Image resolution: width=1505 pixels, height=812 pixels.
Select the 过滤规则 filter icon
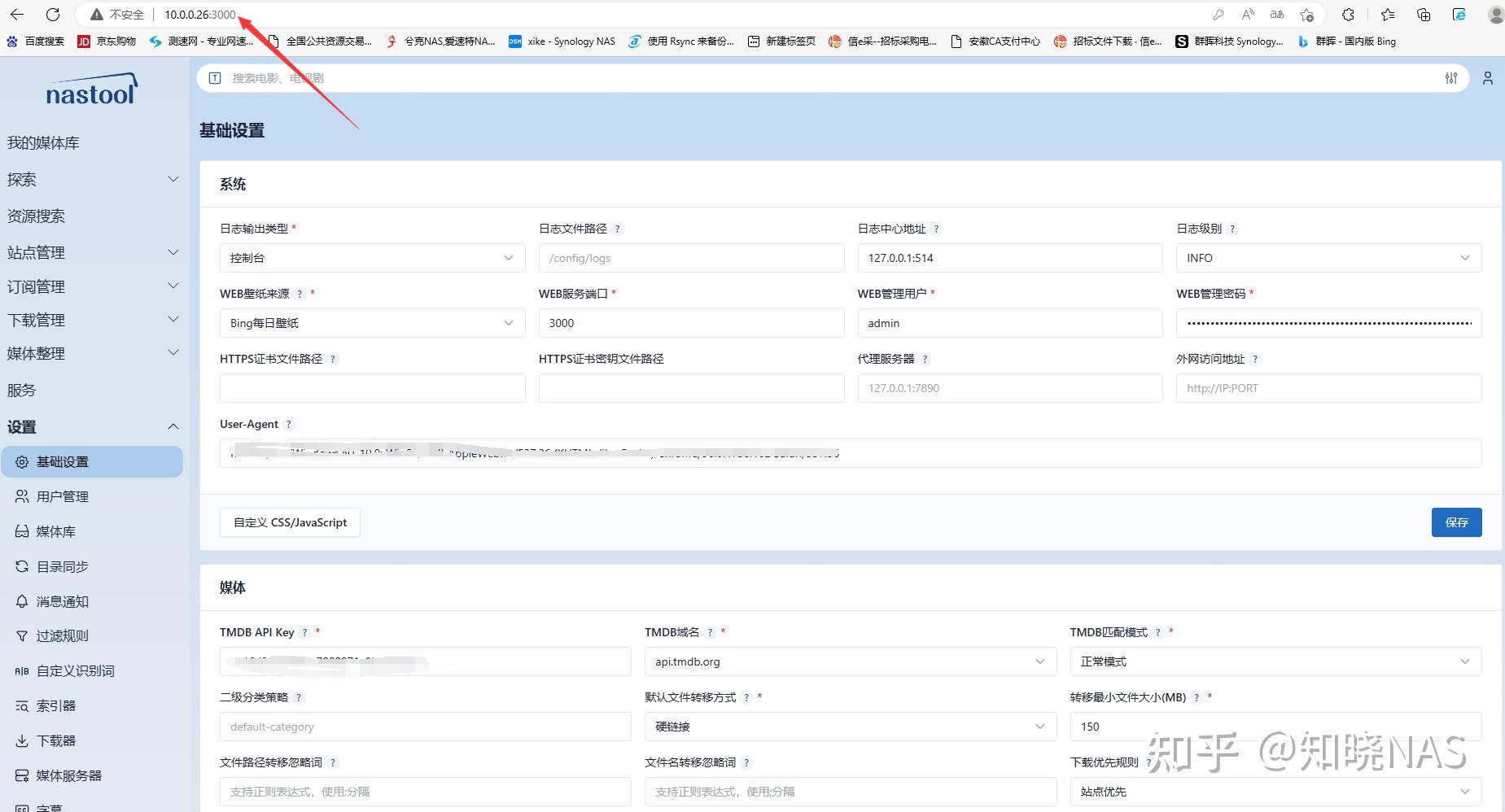22,635
